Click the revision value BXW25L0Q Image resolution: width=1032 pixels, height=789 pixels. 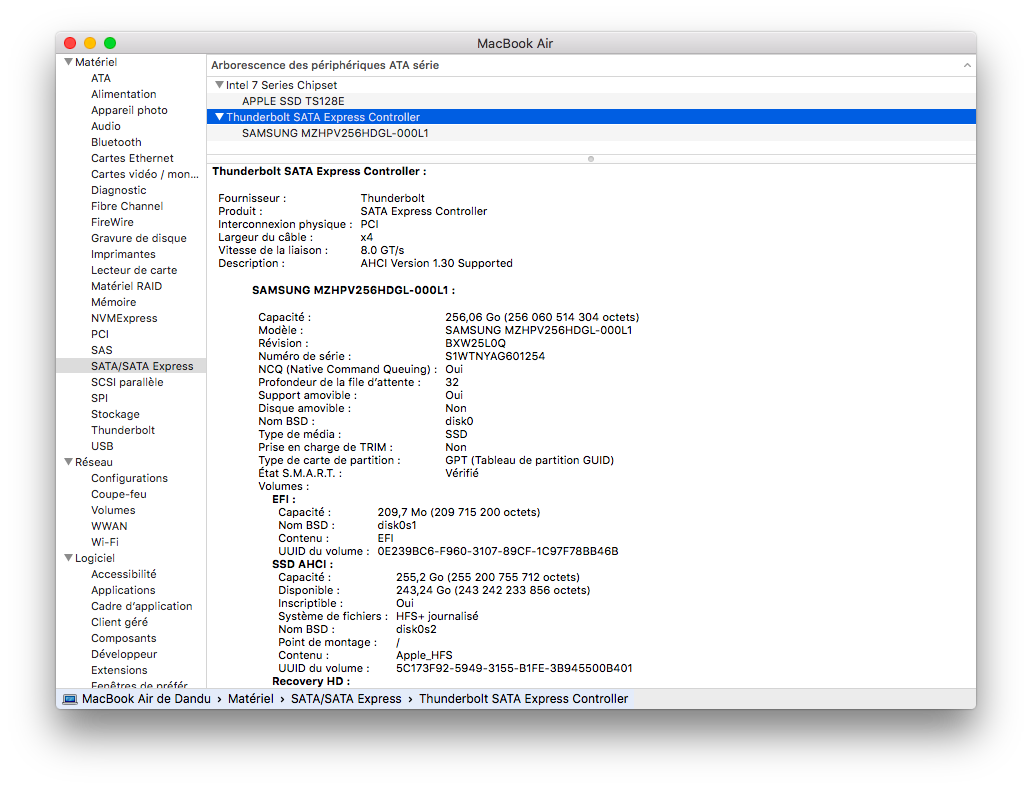[x=475, y=344]
